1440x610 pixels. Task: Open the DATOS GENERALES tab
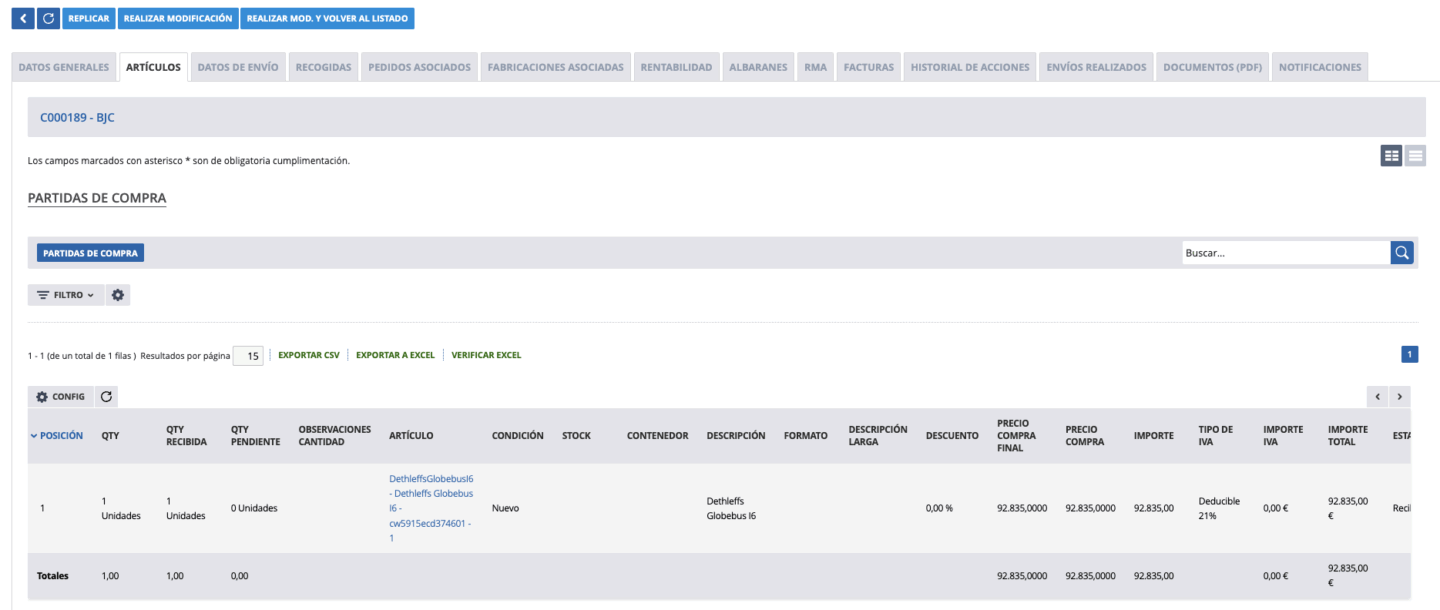tap(64, 67)
